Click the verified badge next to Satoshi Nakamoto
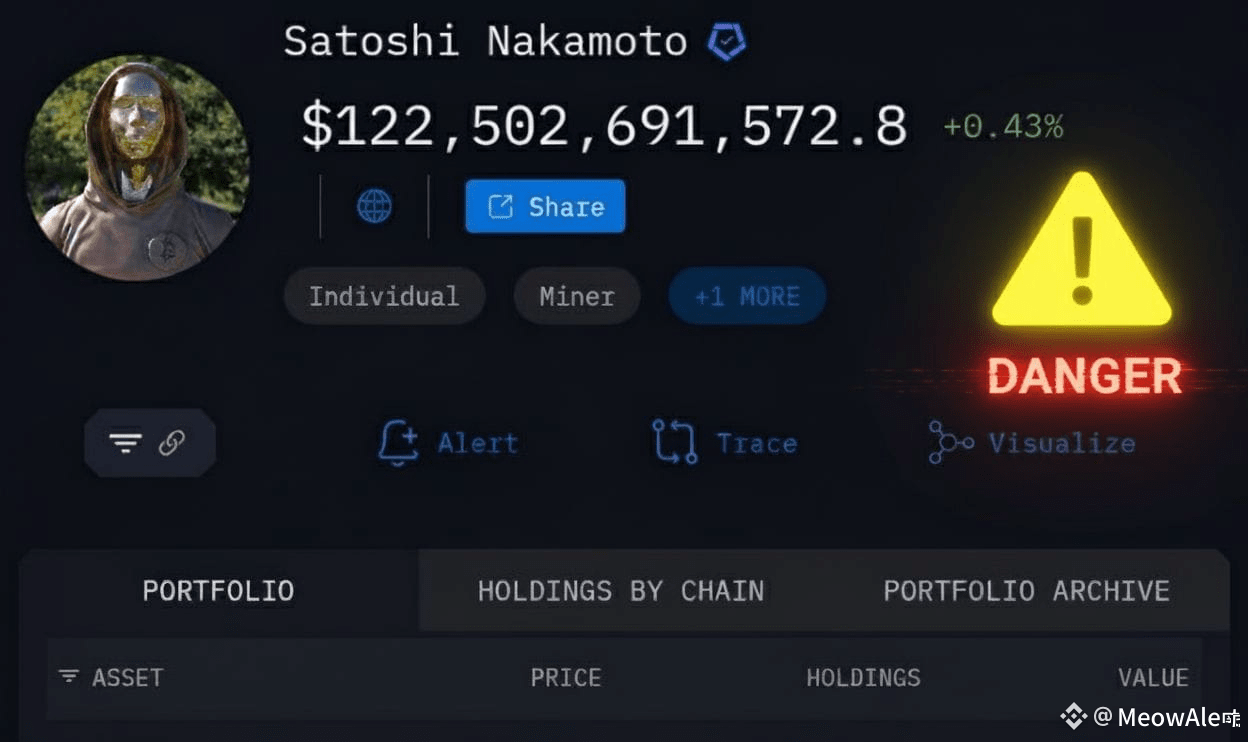 726,42
